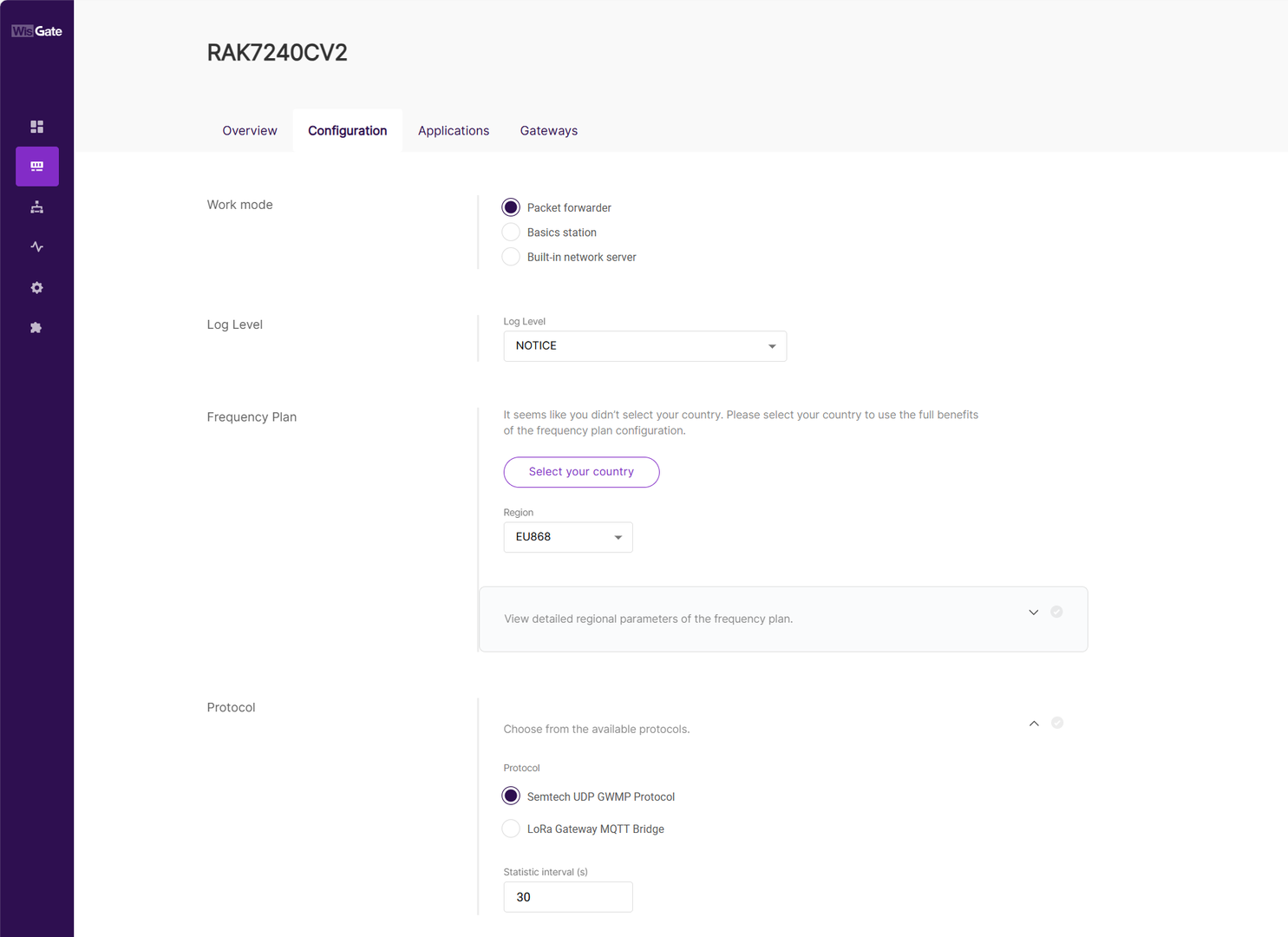1288x937 pixels.
Task: Click 'Choose from the available protocols' text
Action: 597,730
